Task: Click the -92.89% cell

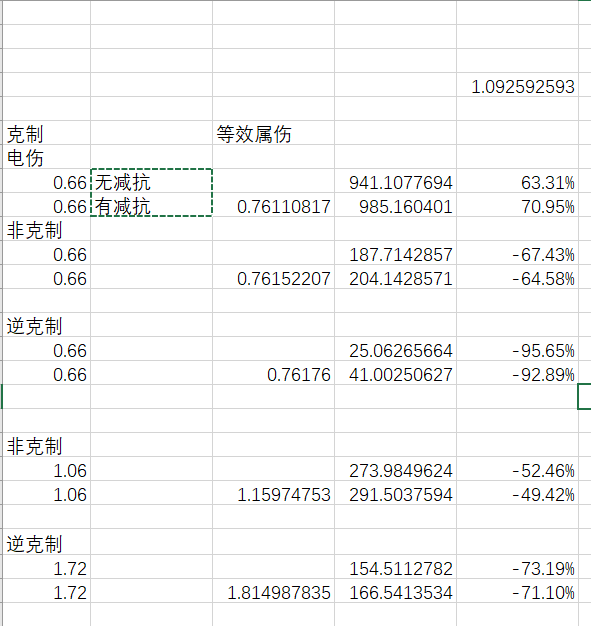Action: (518, 373)
